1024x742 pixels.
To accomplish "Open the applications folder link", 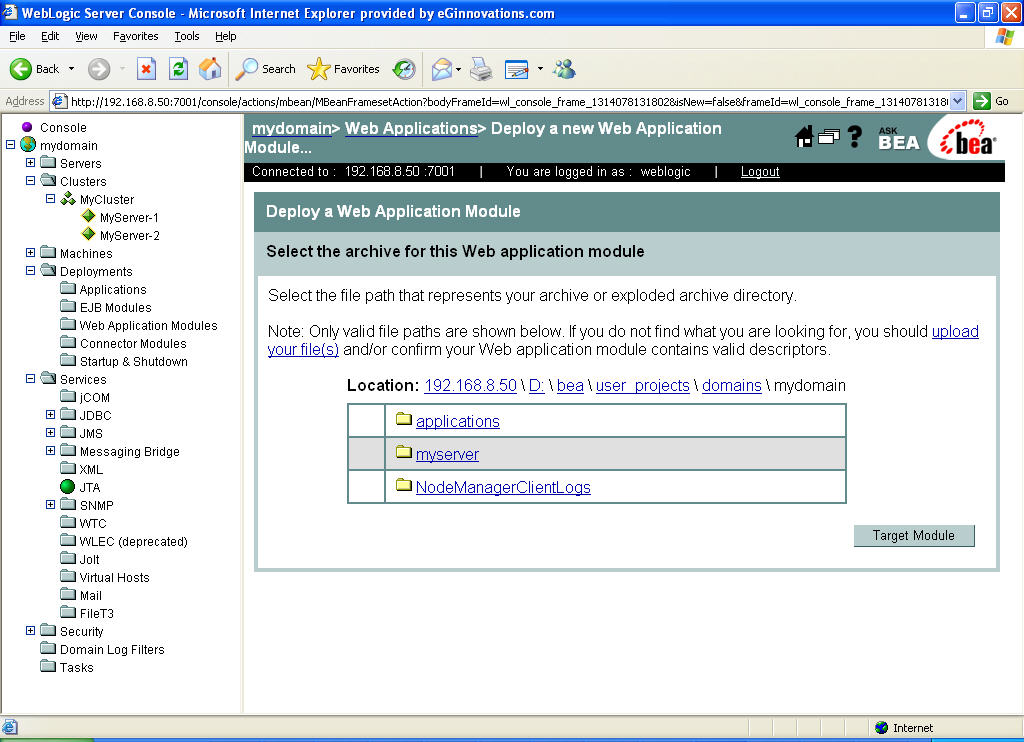I will (458, 422).
